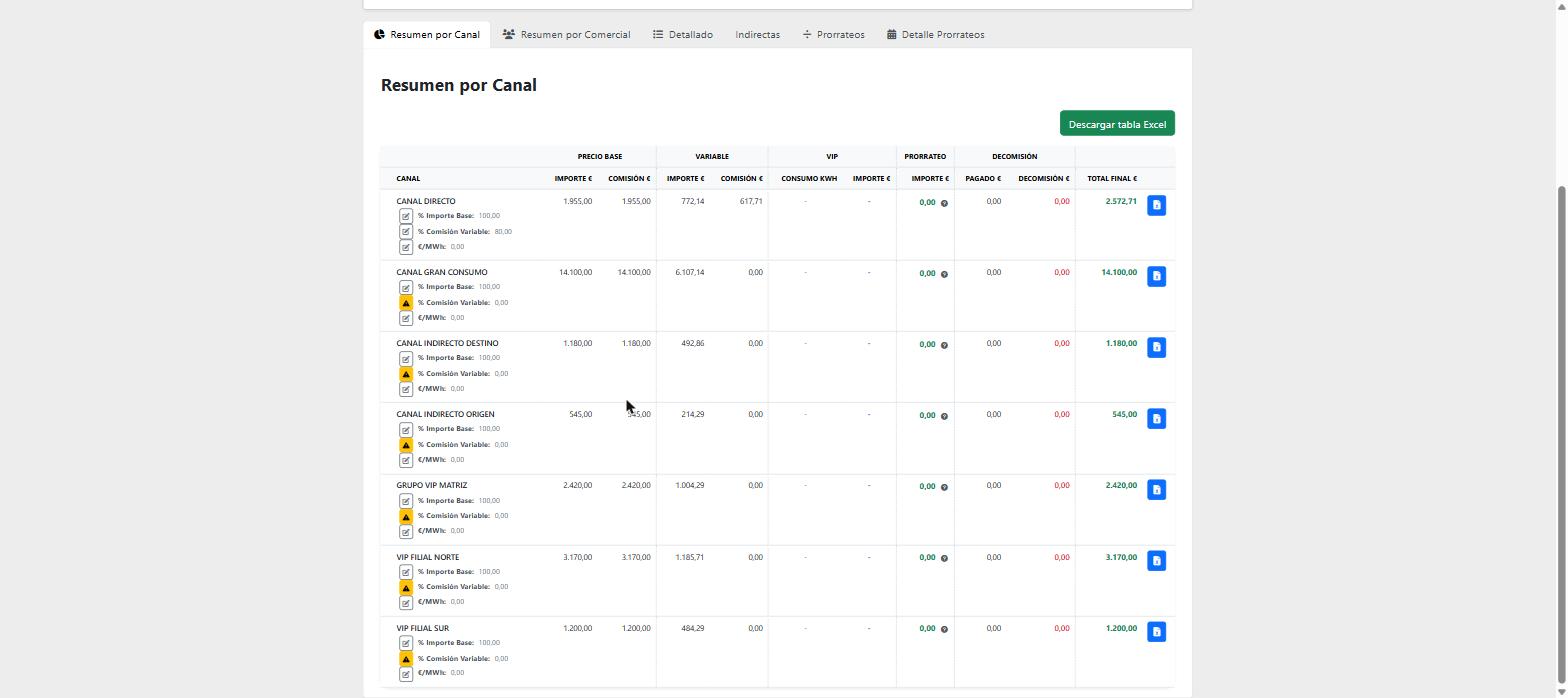Click prorrateo help icon in CANAL GRAN CONSUMO row
The image size is (1568, 698).
944,274
